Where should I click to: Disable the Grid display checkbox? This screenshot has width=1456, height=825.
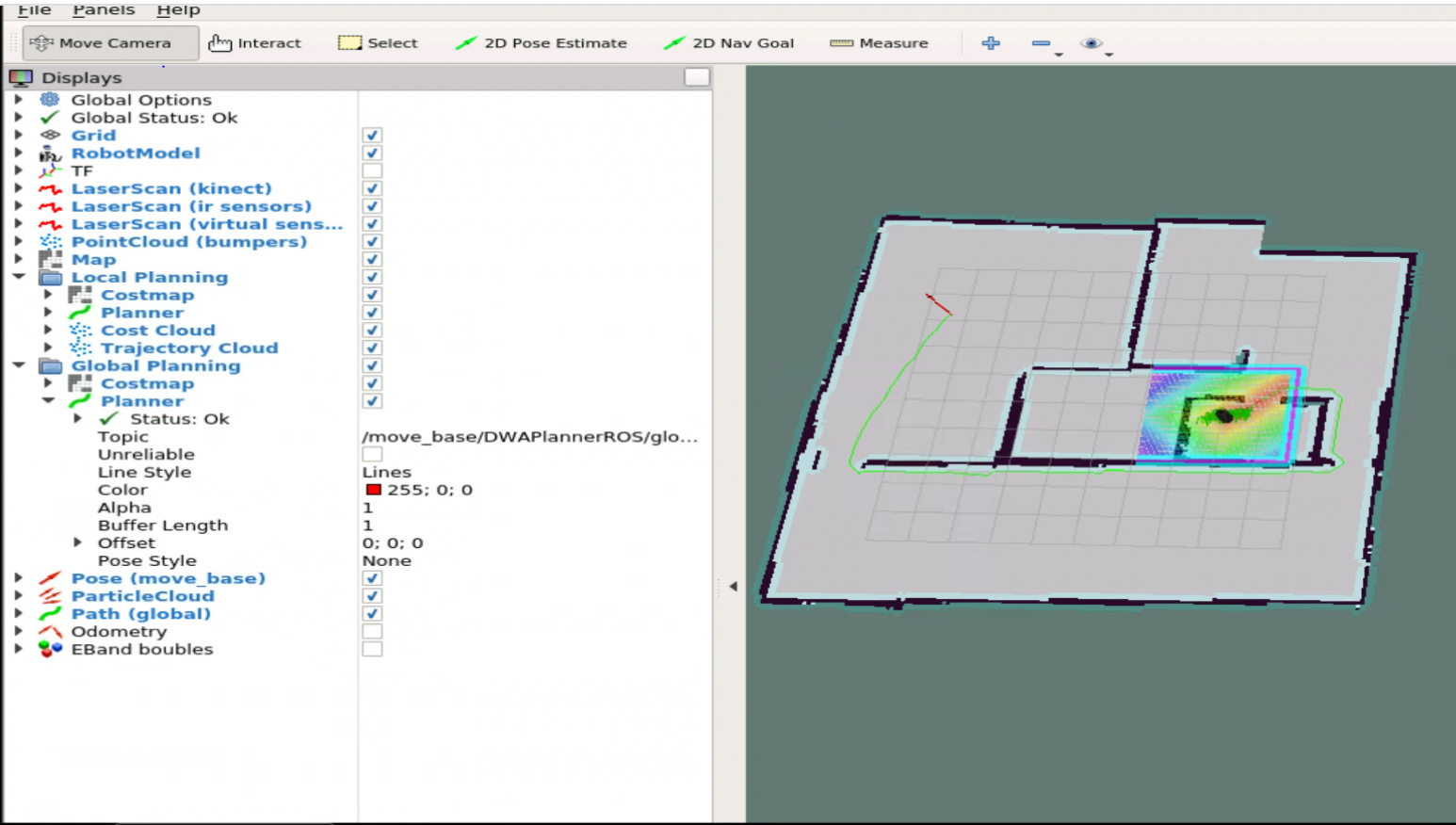click(372, 135)
